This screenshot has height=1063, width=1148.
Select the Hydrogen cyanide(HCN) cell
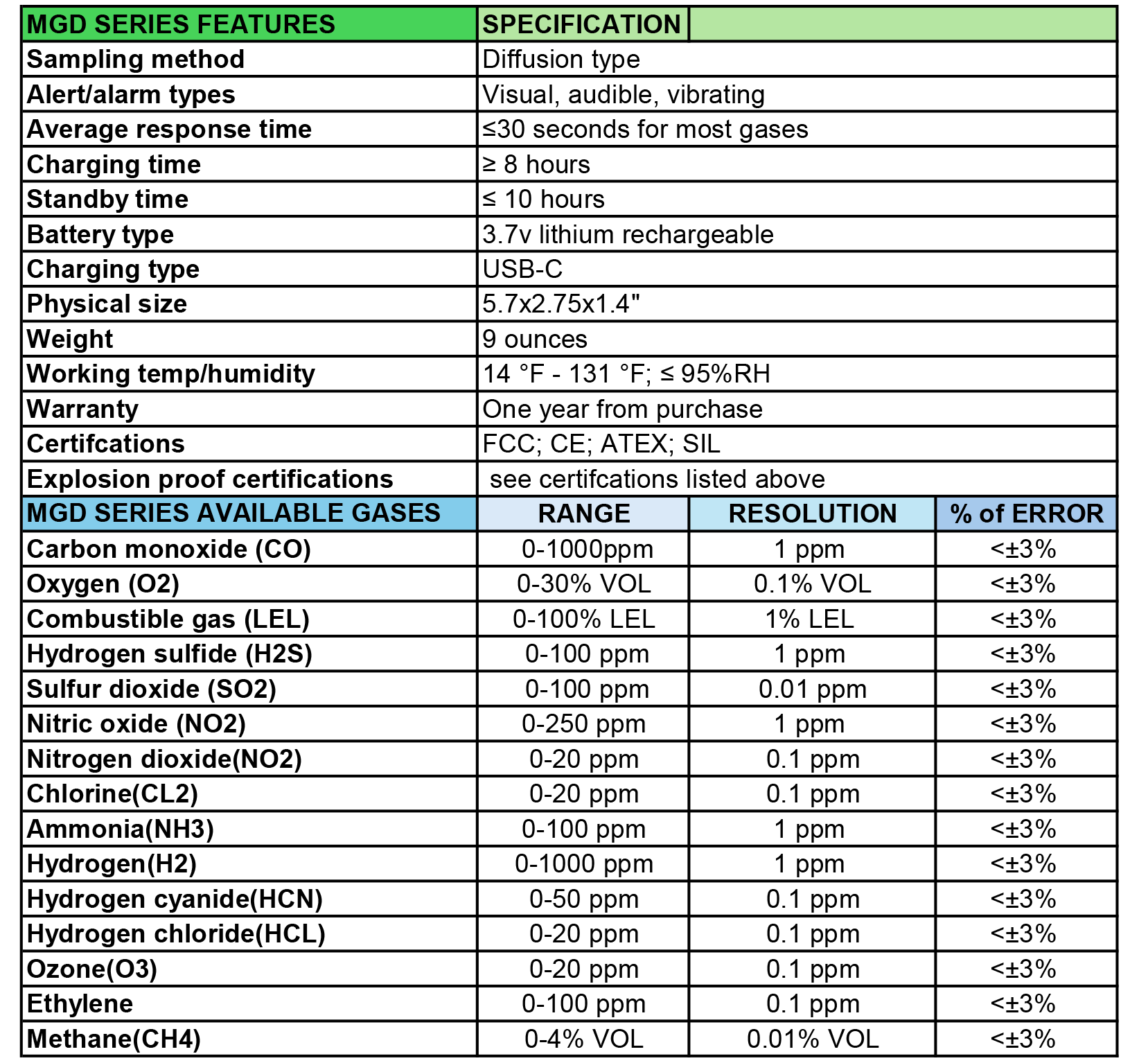click(x=249, y=899)
